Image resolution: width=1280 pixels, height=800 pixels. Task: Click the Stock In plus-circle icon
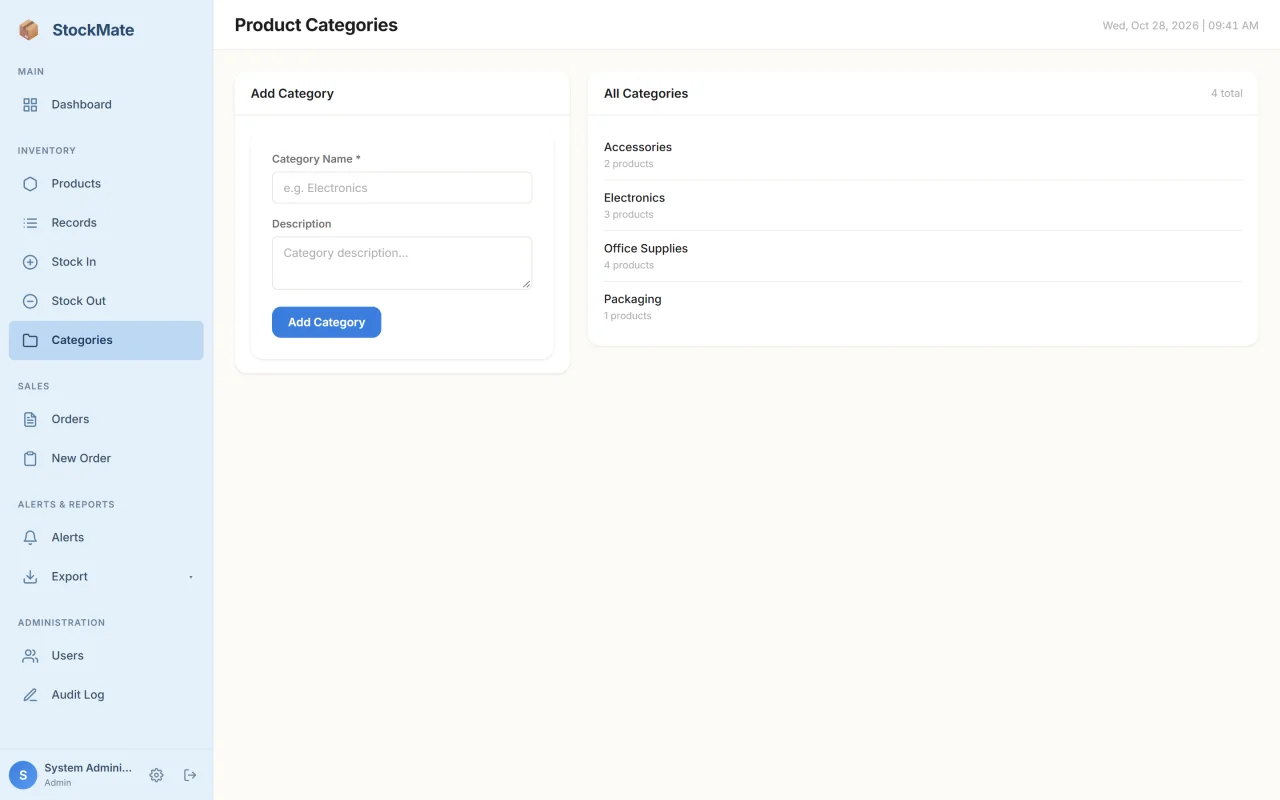[x=30, y=262]
